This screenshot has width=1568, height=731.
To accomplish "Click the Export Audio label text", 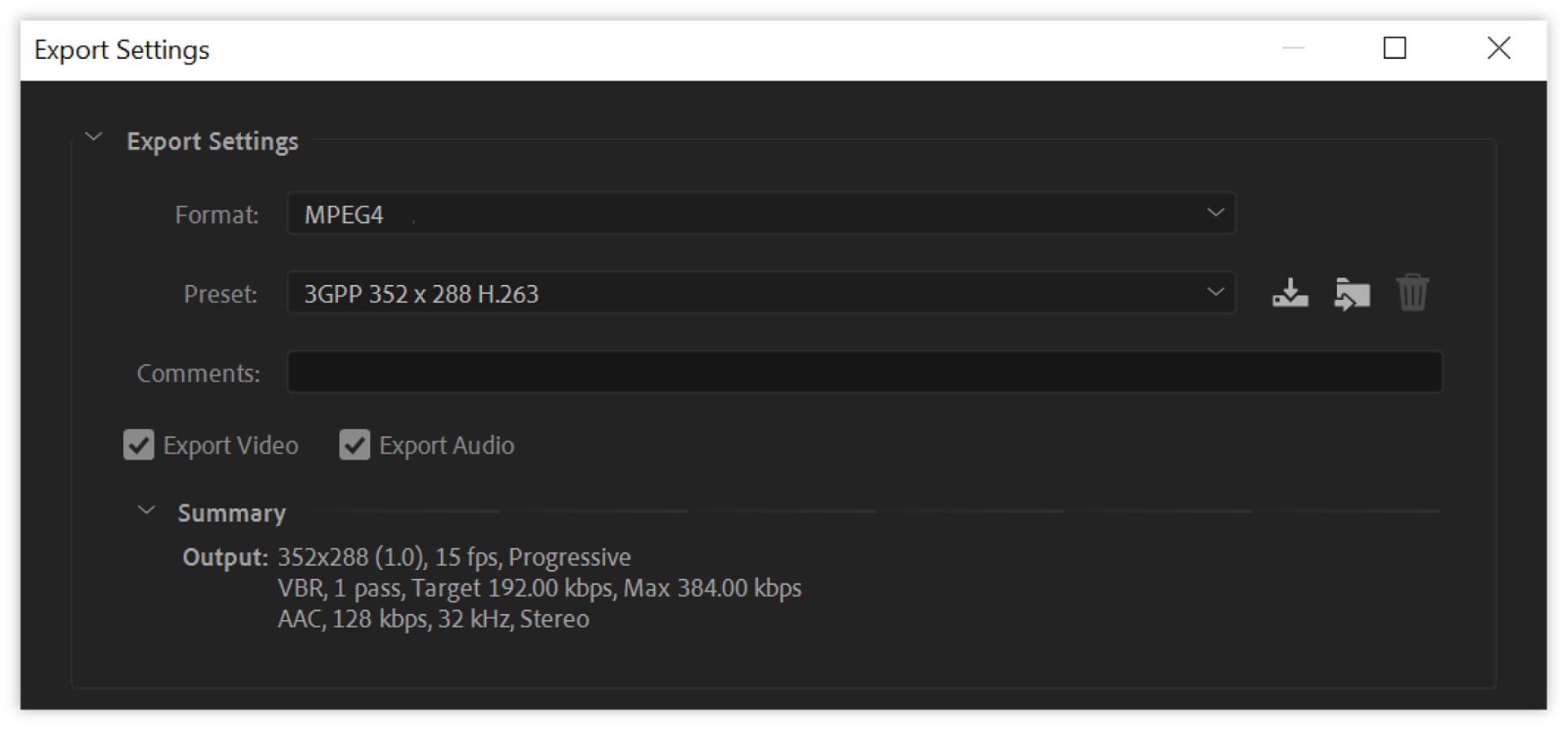I will [447, 446].
